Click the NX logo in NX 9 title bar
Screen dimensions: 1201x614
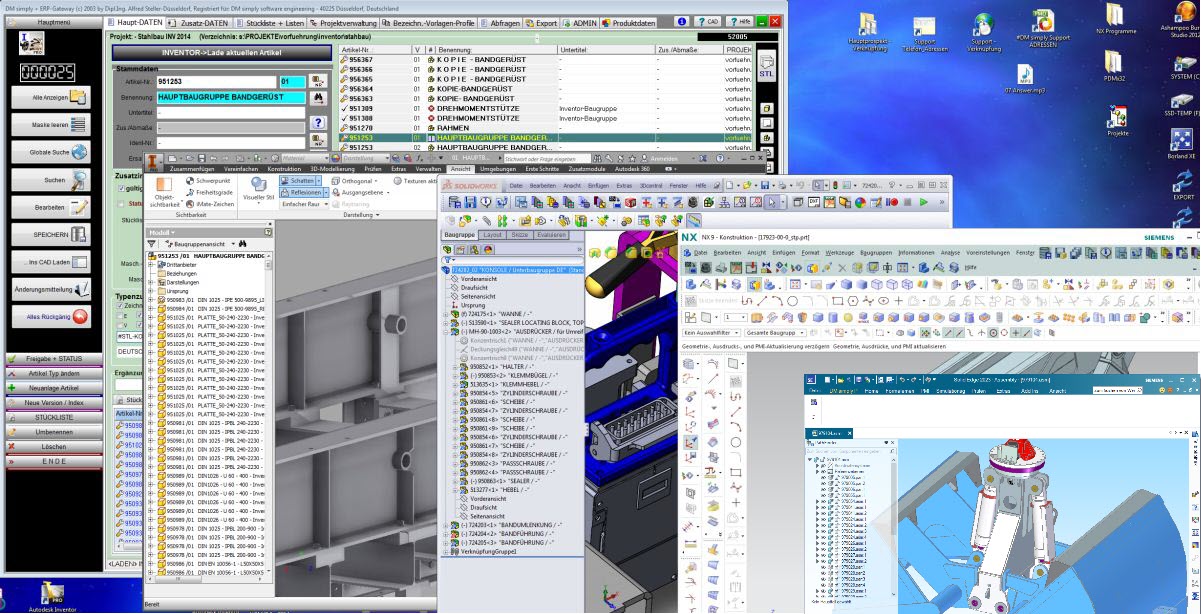click(x=689, y=237)
